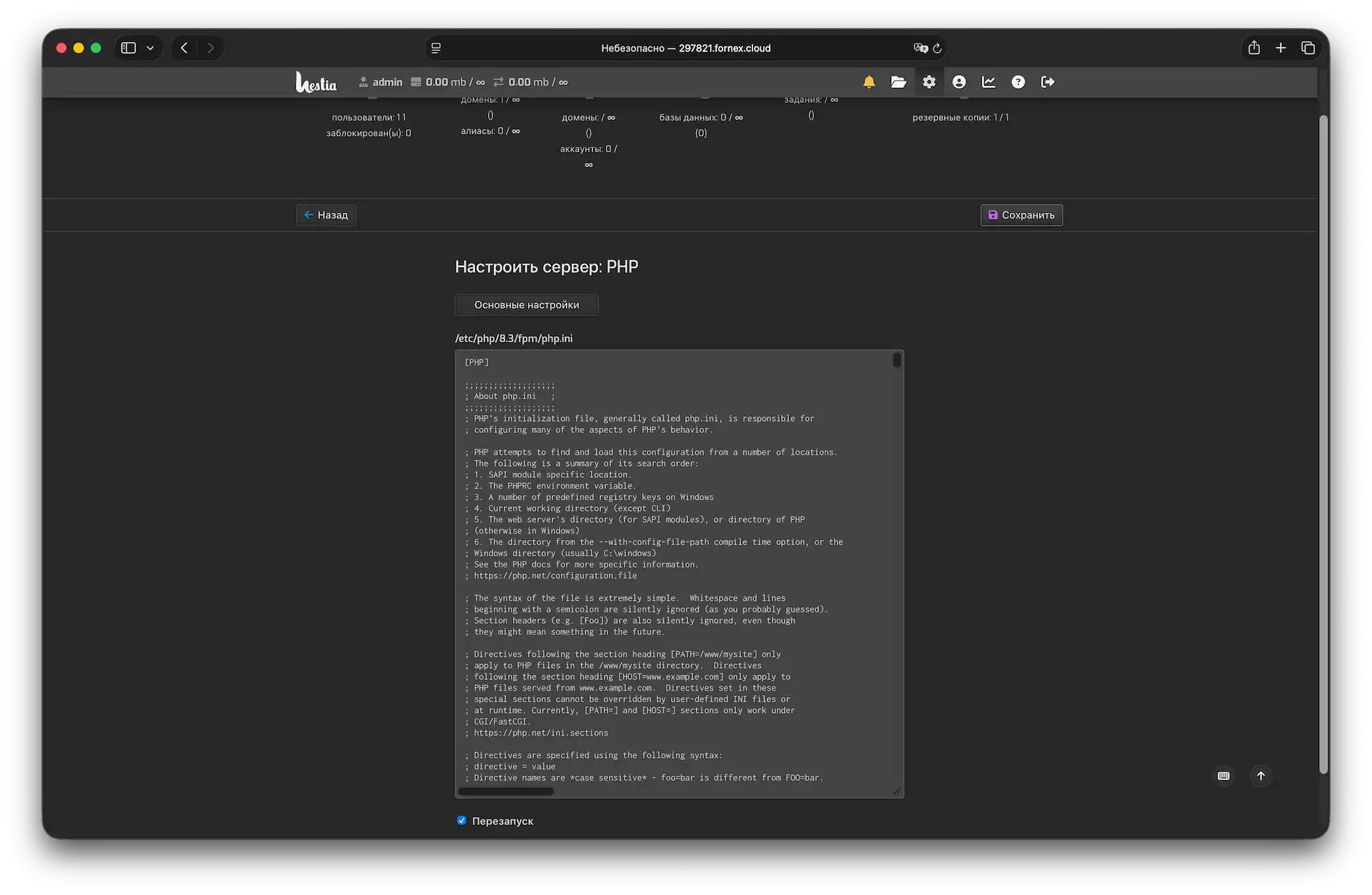Image resolution: width=1372 pixels, height=895 pixels.
Task: Toggle the Перезапуск checkbox
Action: click(462, 820)
